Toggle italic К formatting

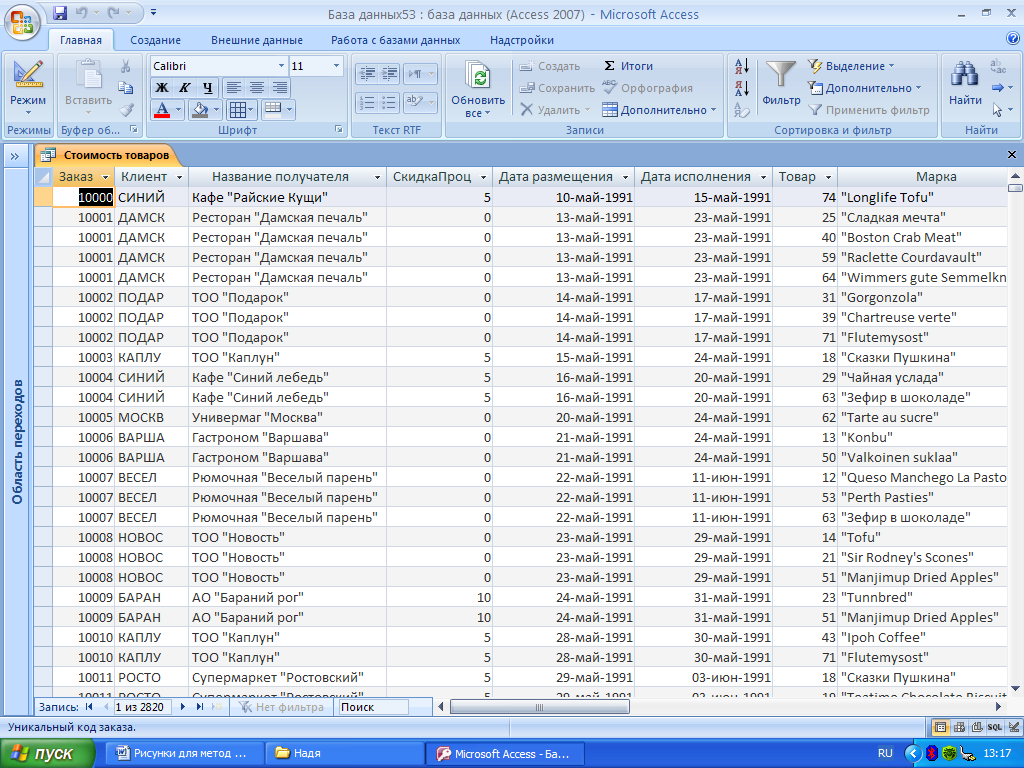tap(184, 87)
